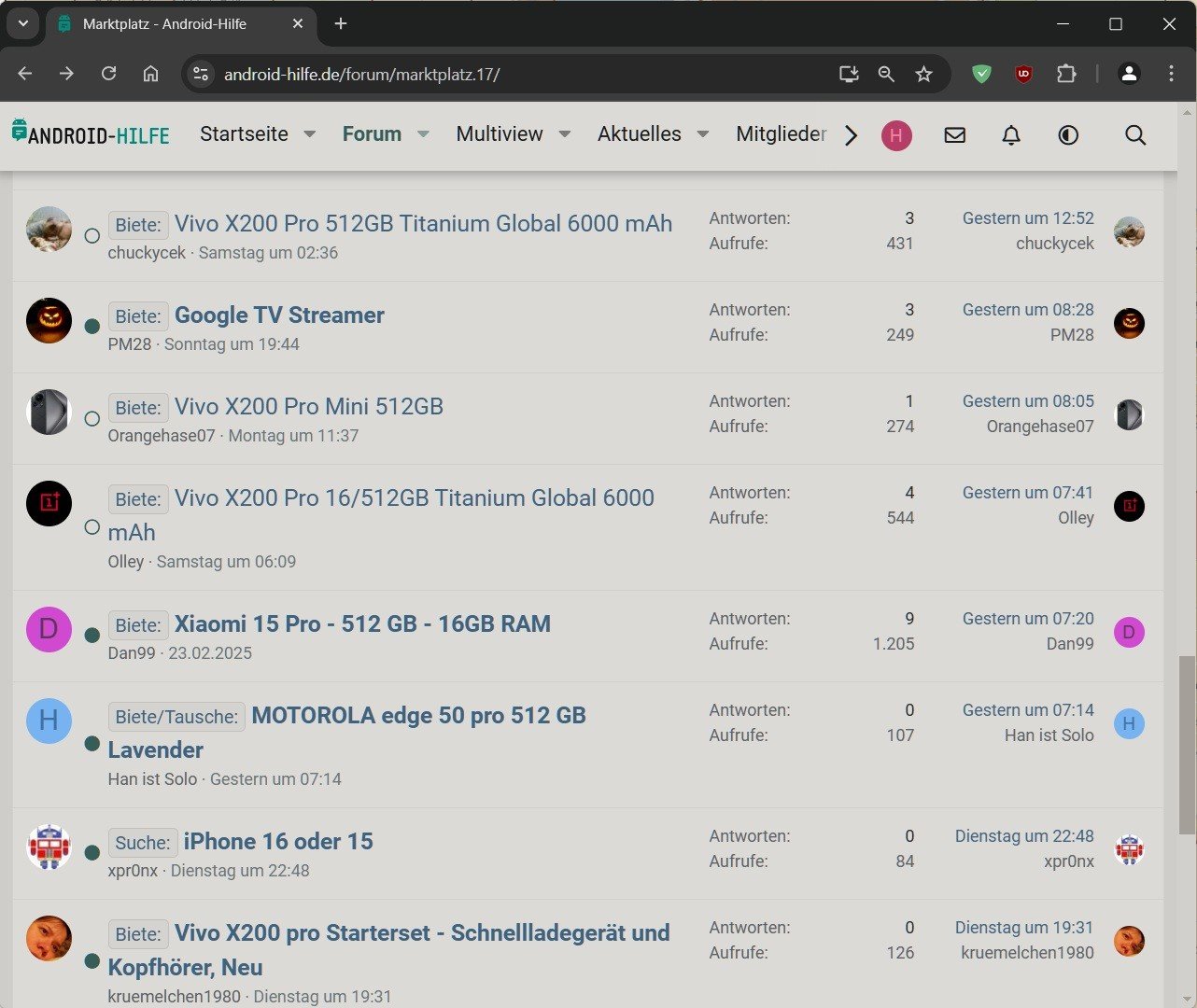Screen dimensions: 1197x1008
Task: Open thread Vivo X200 Pro Mini 512GB
Action: click(x=309, y=406)
